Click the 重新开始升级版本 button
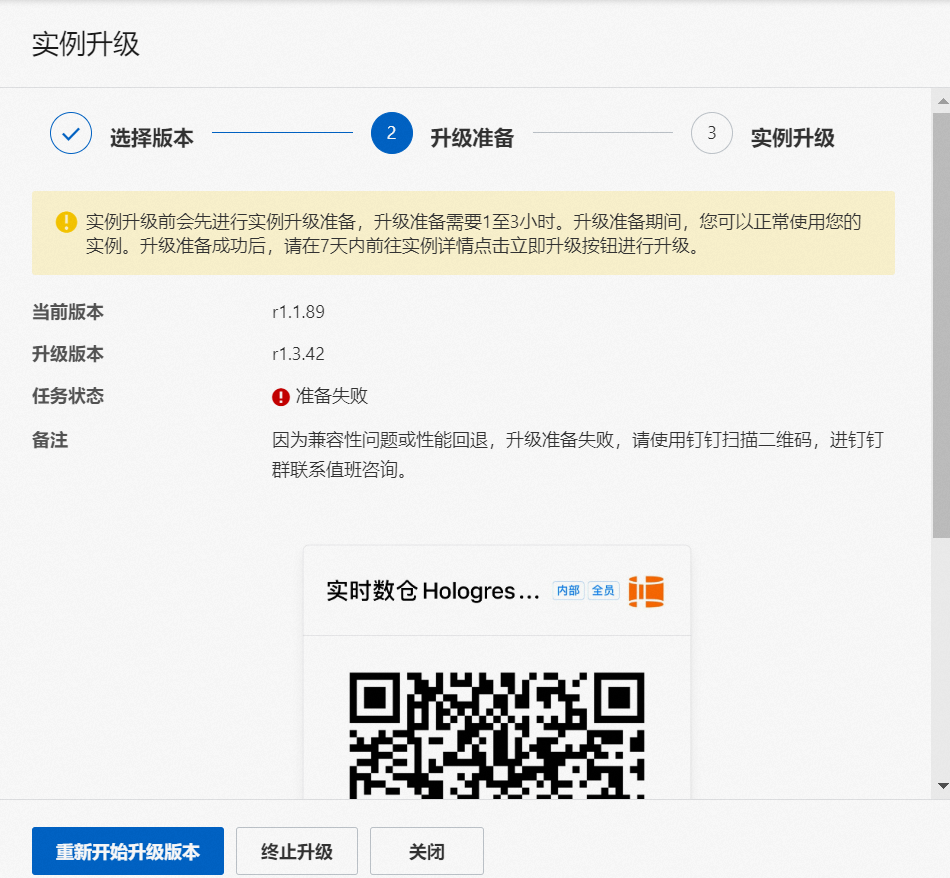950x878 pixels. (128, 851)
